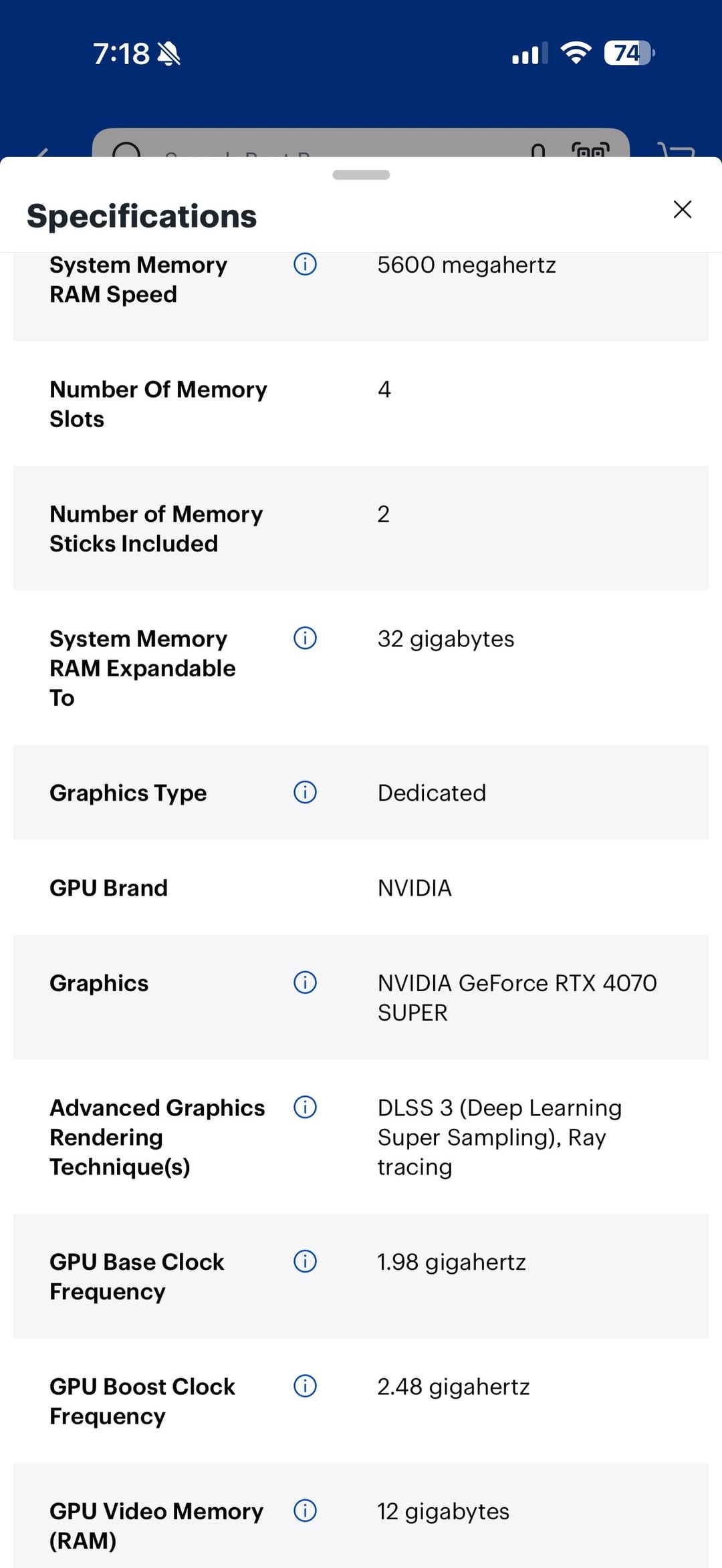This screenshot has width=722, height=1568.
Task: Tap the Specifications heading
Action: coord(142,216)
